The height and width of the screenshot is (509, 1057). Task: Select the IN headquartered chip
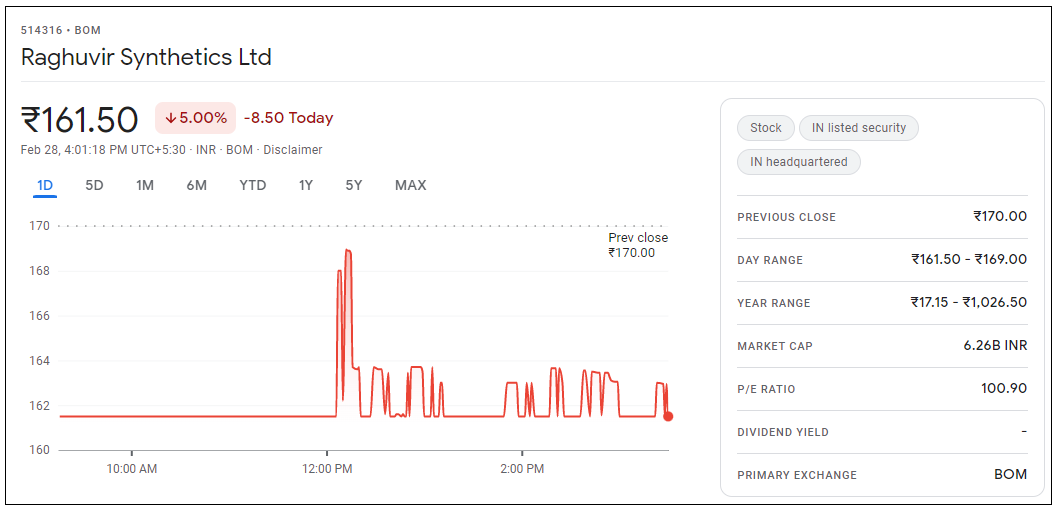pyautogui.click(x=798, y=162)
